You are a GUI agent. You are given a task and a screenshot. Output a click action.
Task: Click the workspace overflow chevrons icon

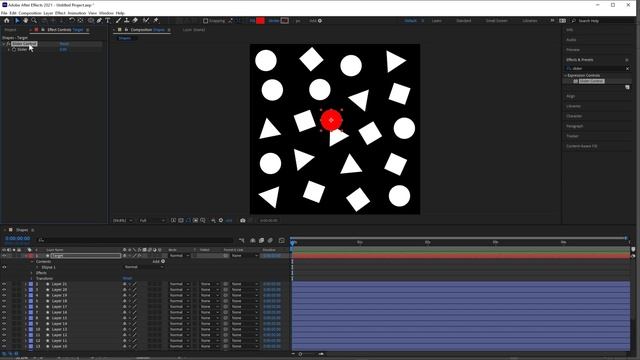pos(552,20)
